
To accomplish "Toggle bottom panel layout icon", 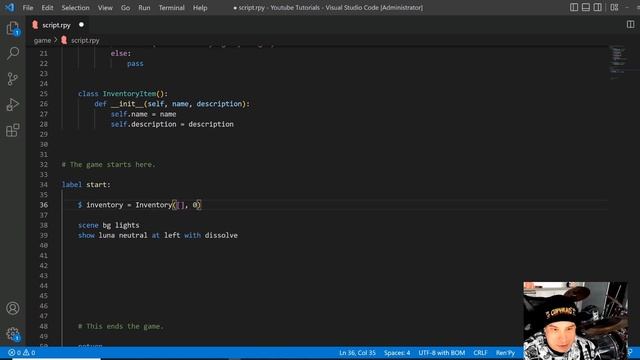I will [586, 7].
